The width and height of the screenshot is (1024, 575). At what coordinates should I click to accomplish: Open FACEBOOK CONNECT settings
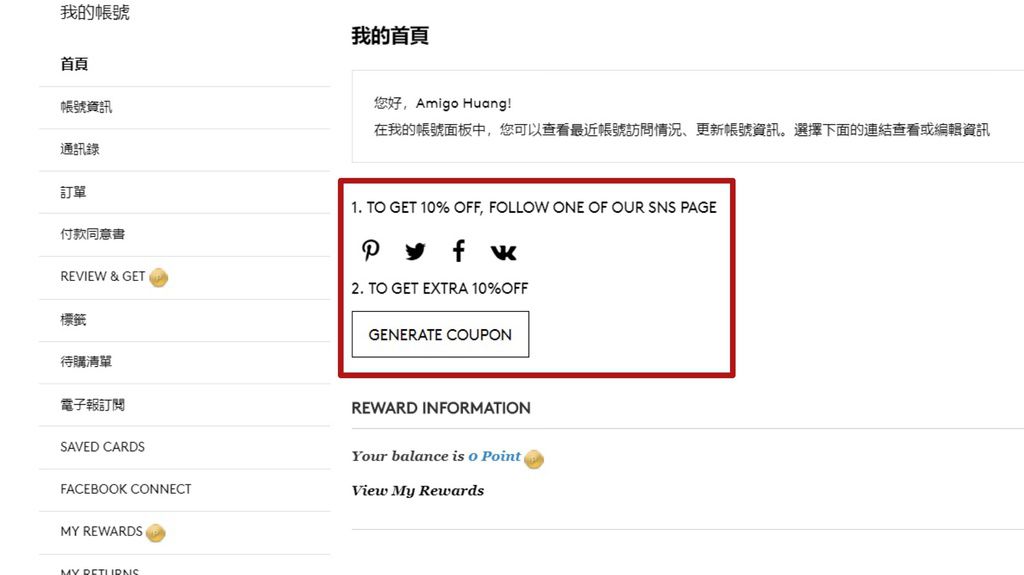126,489
